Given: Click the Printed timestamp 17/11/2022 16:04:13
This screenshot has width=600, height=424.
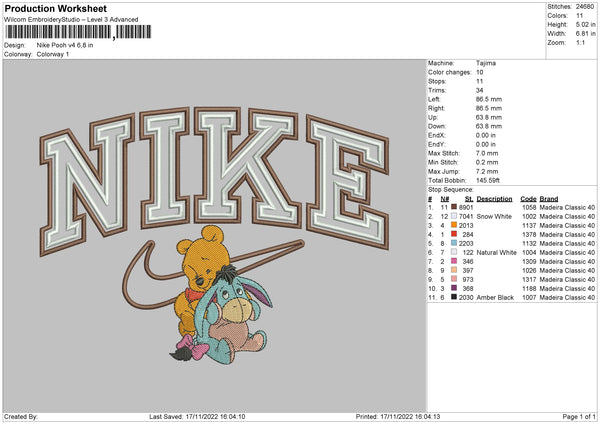Looking at the screenshot, I should tap(410, 416).
